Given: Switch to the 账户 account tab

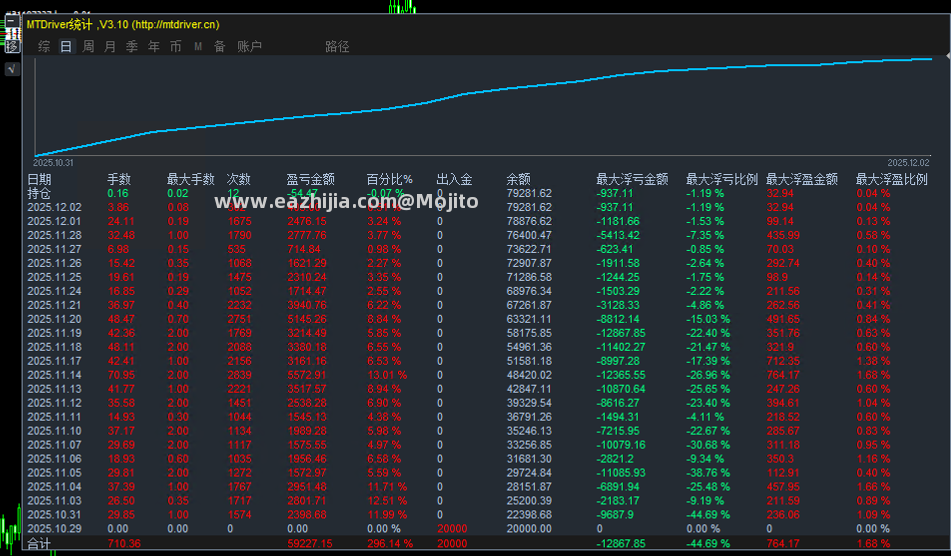Looking at the screenshot, I should coord(249,47).
